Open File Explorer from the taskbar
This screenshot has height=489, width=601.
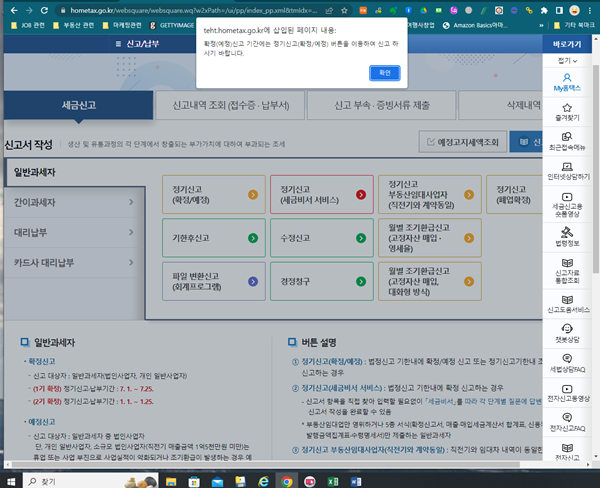click(x=171, y=481)
